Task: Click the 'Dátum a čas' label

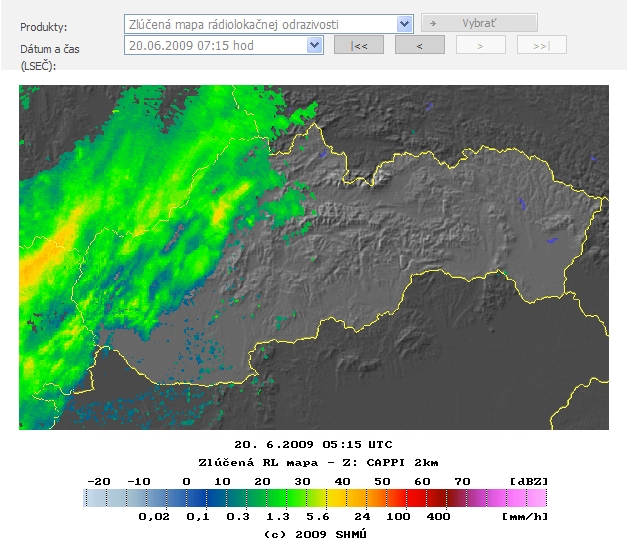Action: coord(46,48)
